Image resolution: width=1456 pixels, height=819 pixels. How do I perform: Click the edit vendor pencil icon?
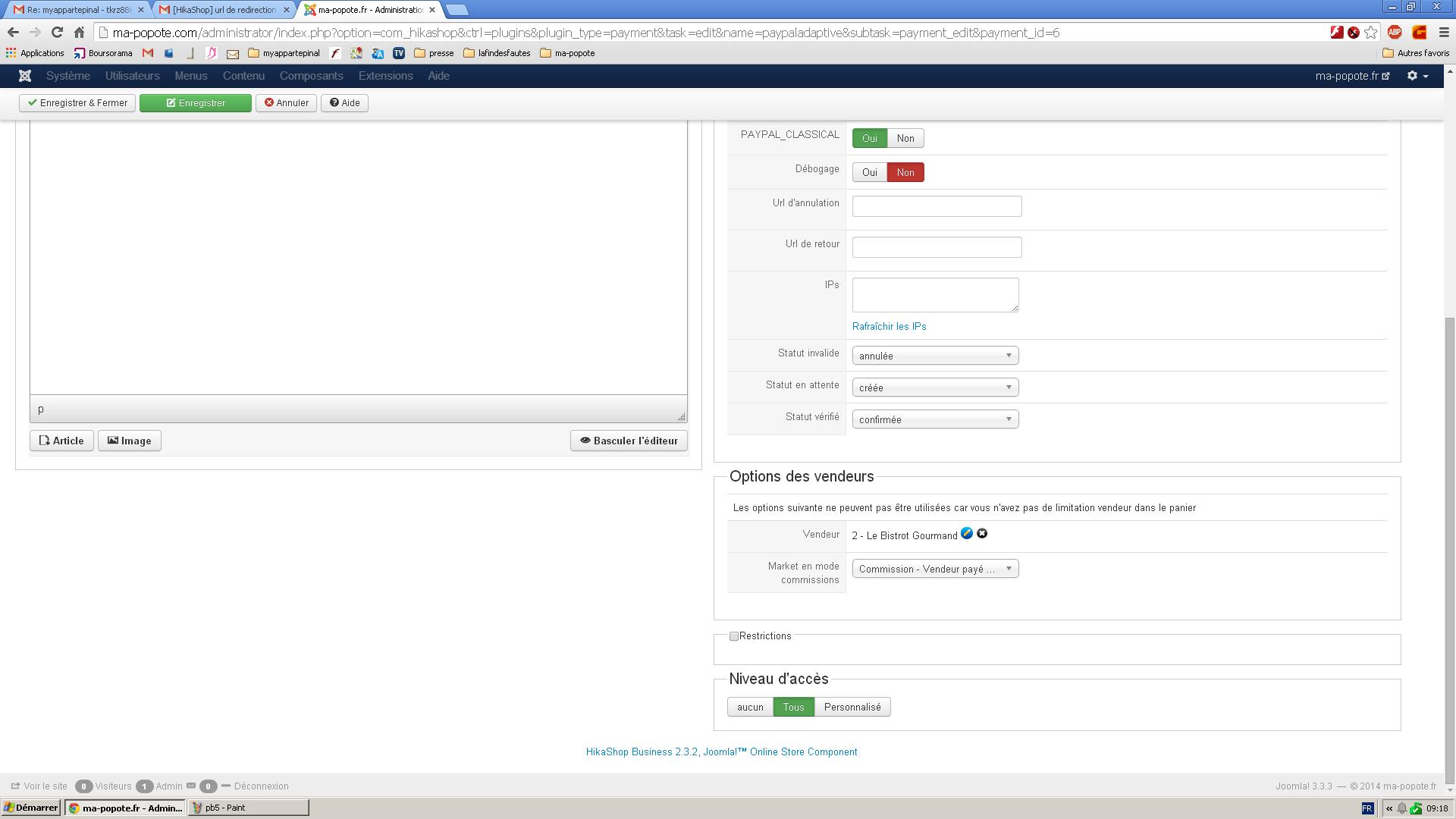[966, 534]
